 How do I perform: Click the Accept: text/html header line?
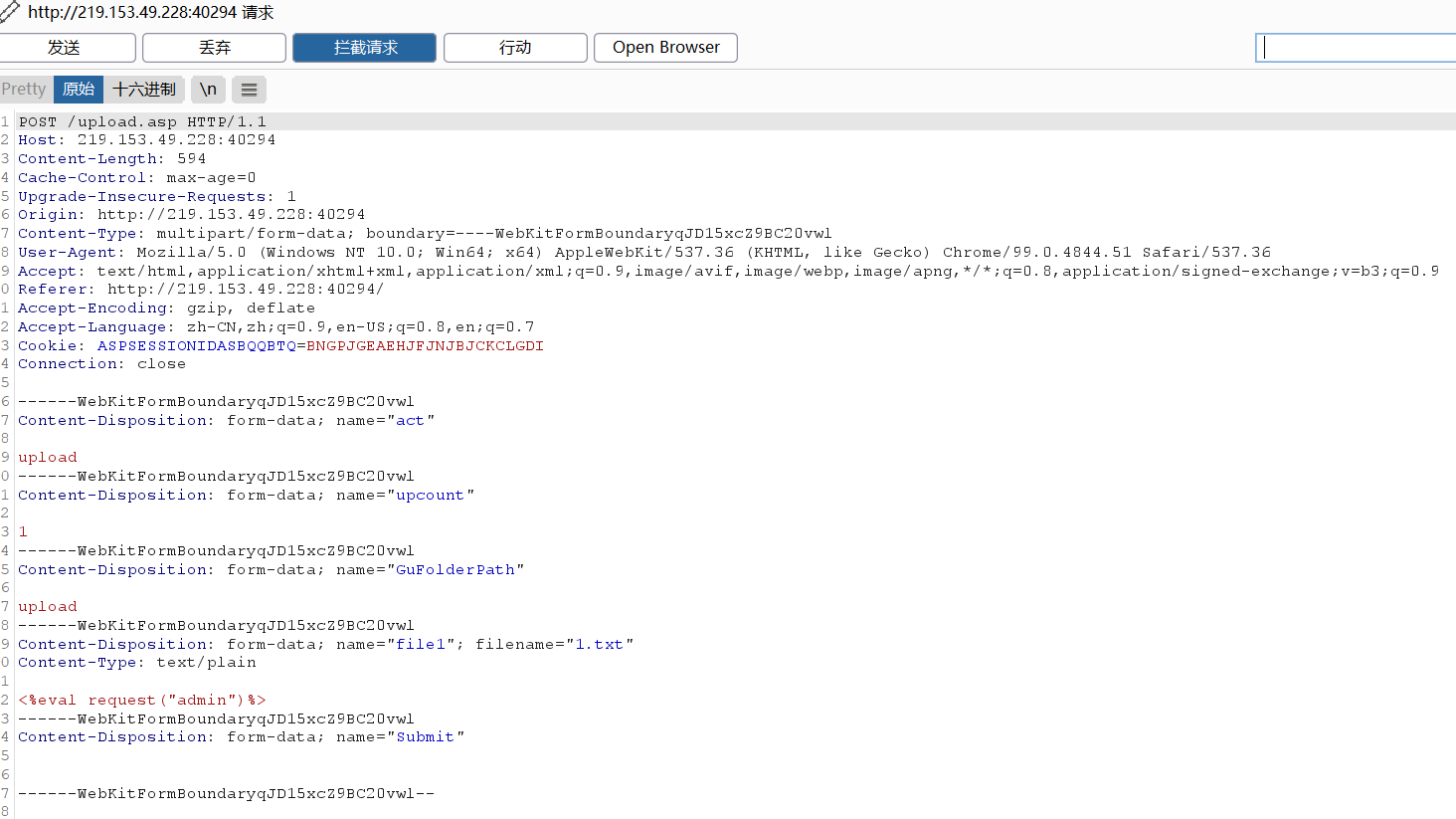point(728,272)
